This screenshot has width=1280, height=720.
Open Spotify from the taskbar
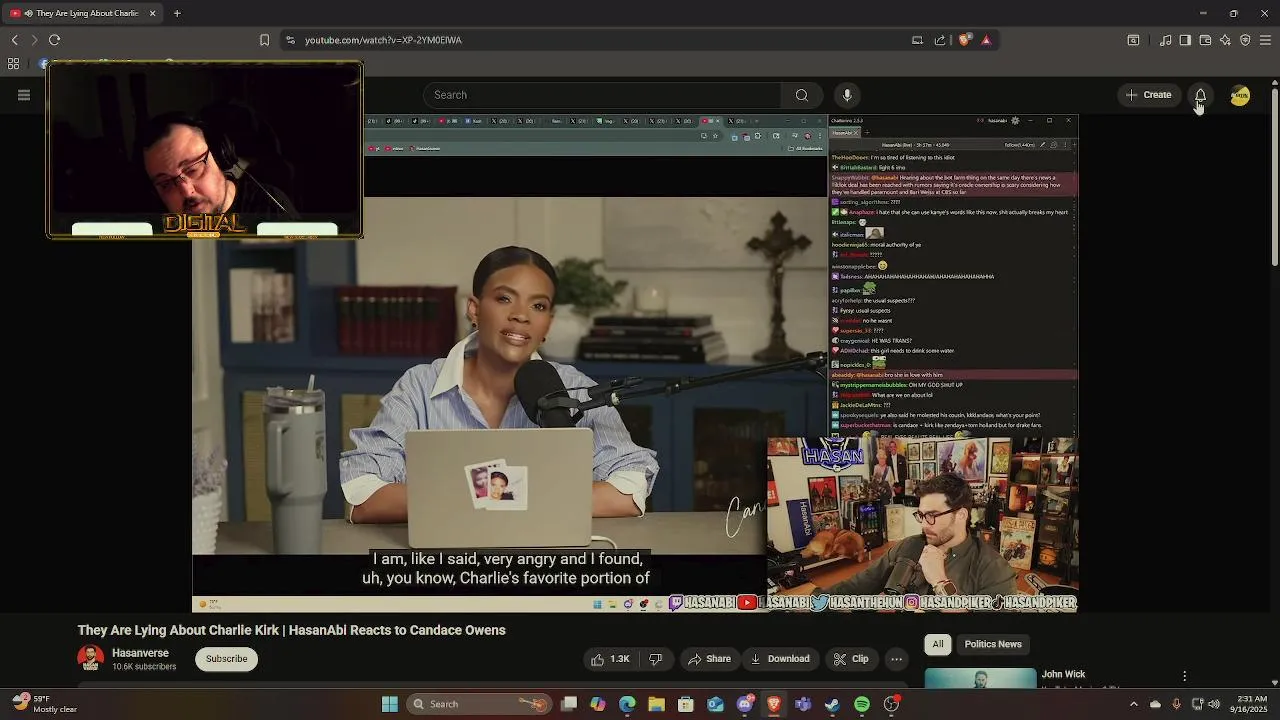point(862,704)
